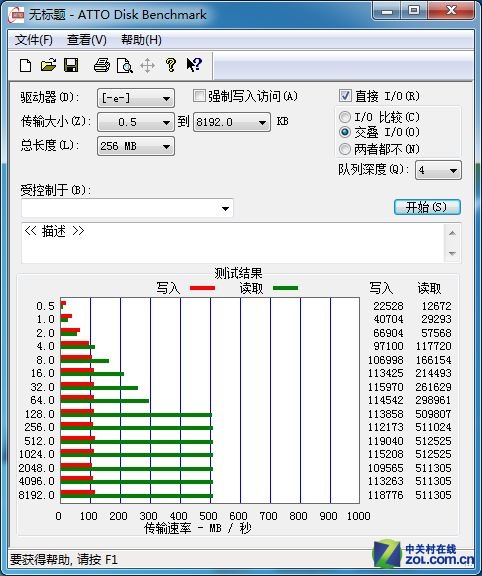Activate the context help arrow icon
Screen dimensions: 482x576
(x=194, y=65)
